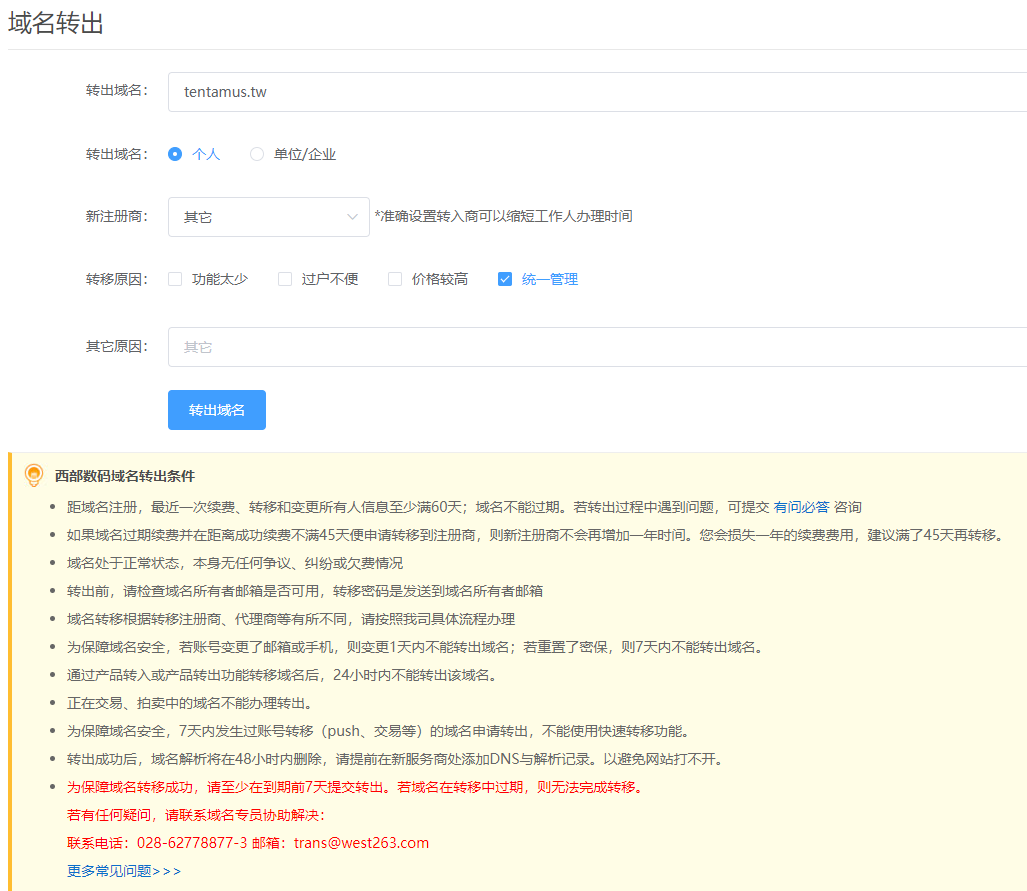Click the 西部数码域名转出条件 heading

tap(125, 476)
